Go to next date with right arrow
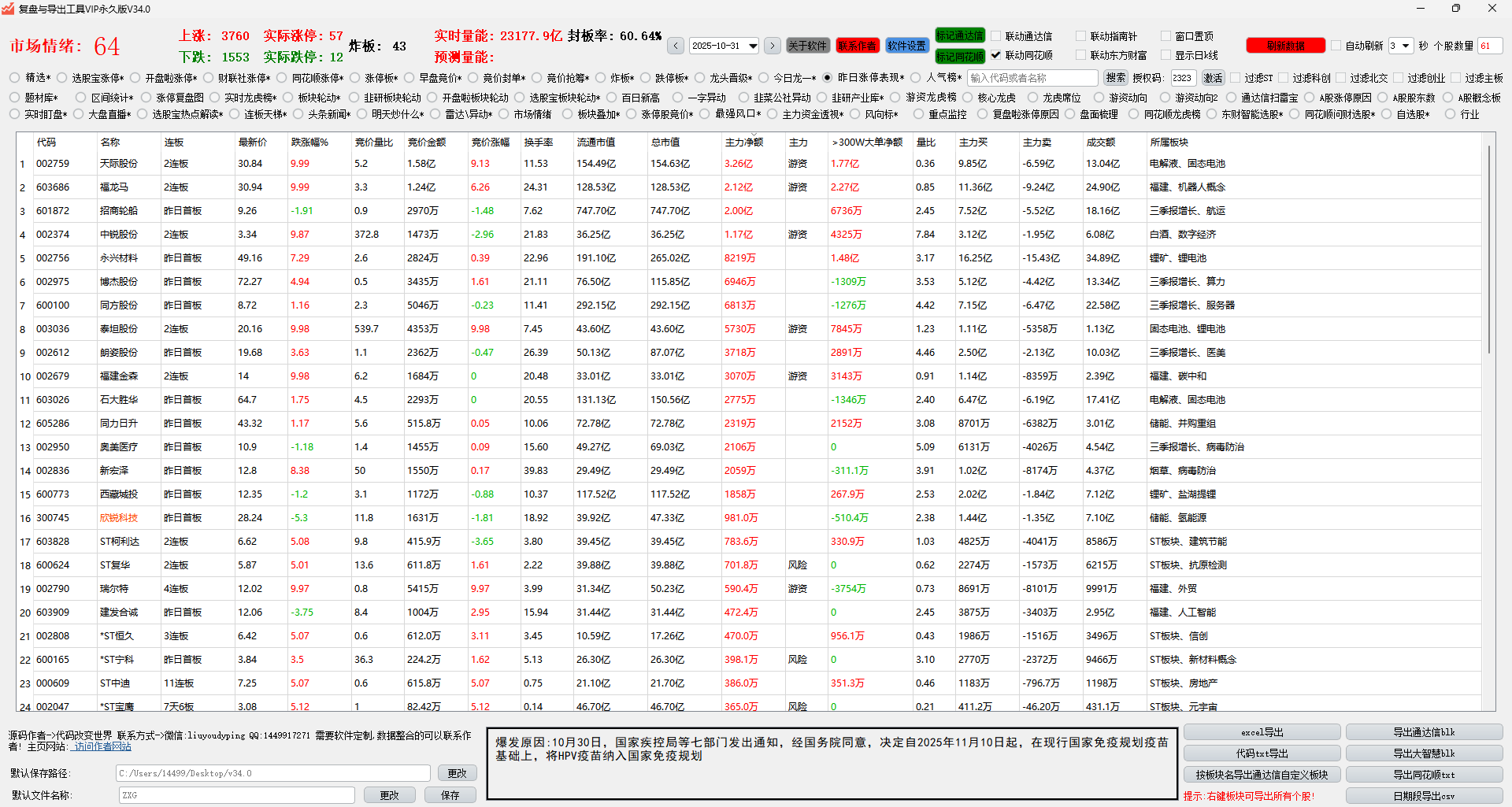The width and height of the screenshot is (1512, 807). [x=773, y=46]
